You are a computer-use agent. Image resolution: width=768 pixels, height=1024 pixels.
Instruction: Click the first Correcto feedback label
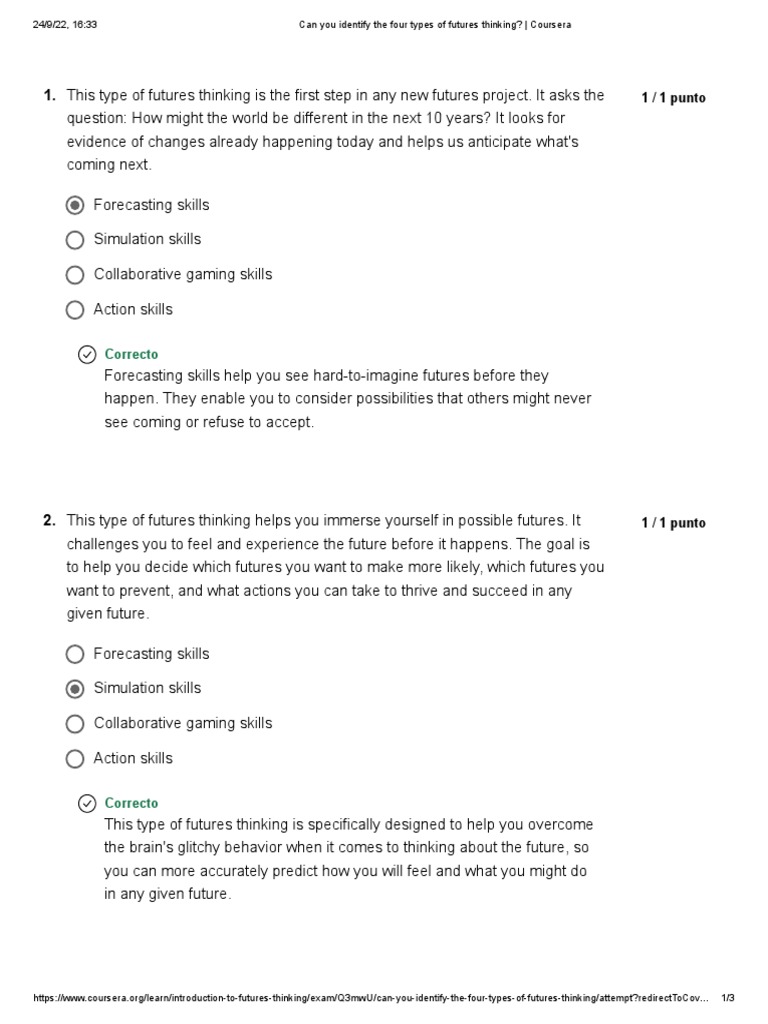(131, 354)
